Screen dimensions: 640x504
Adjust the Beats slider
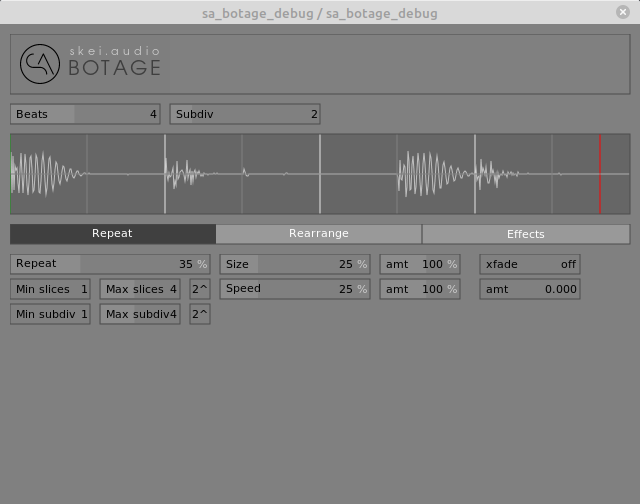point(85,114)
